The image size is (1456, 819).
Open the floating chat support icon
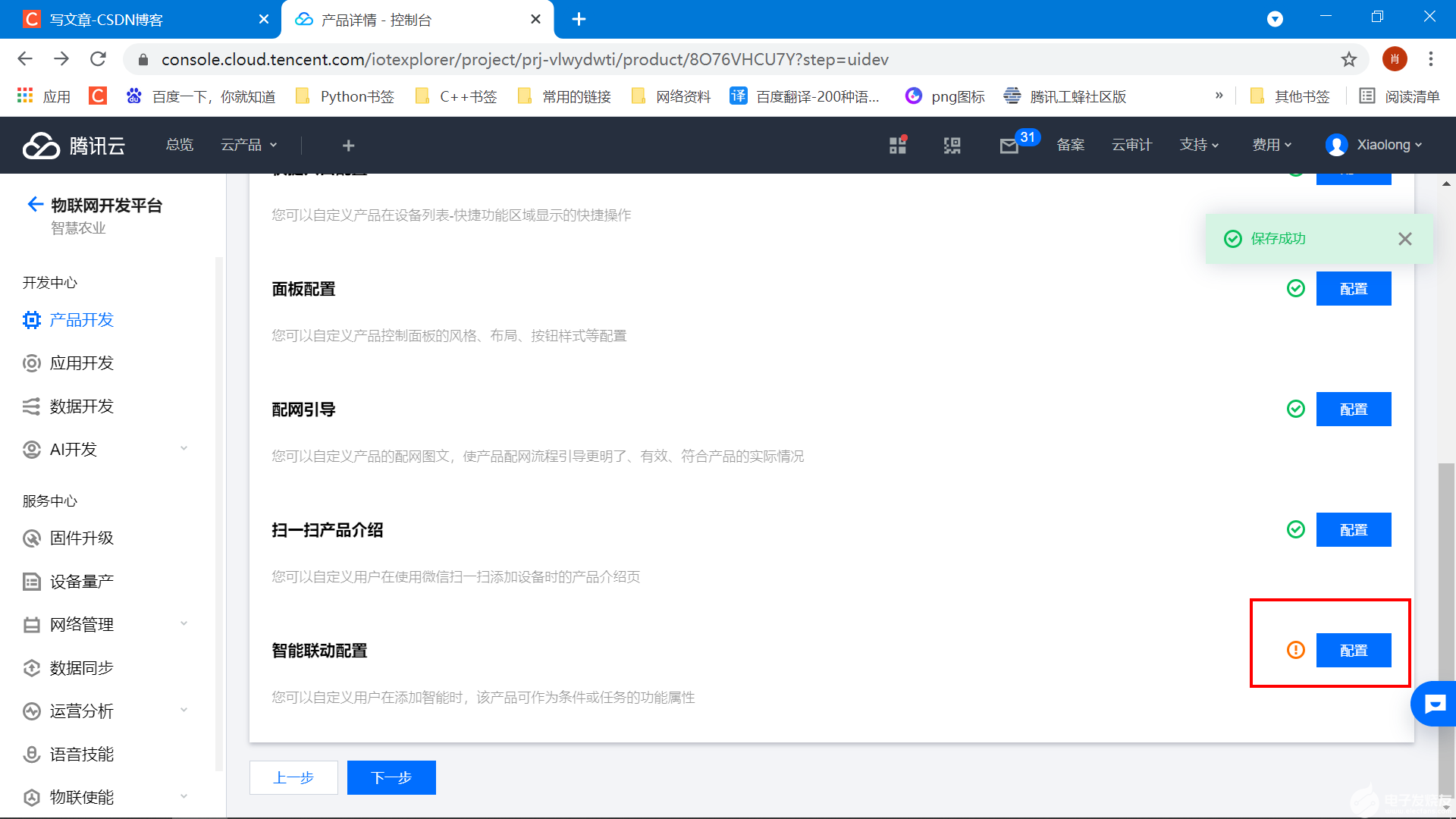pos(1435,704)
